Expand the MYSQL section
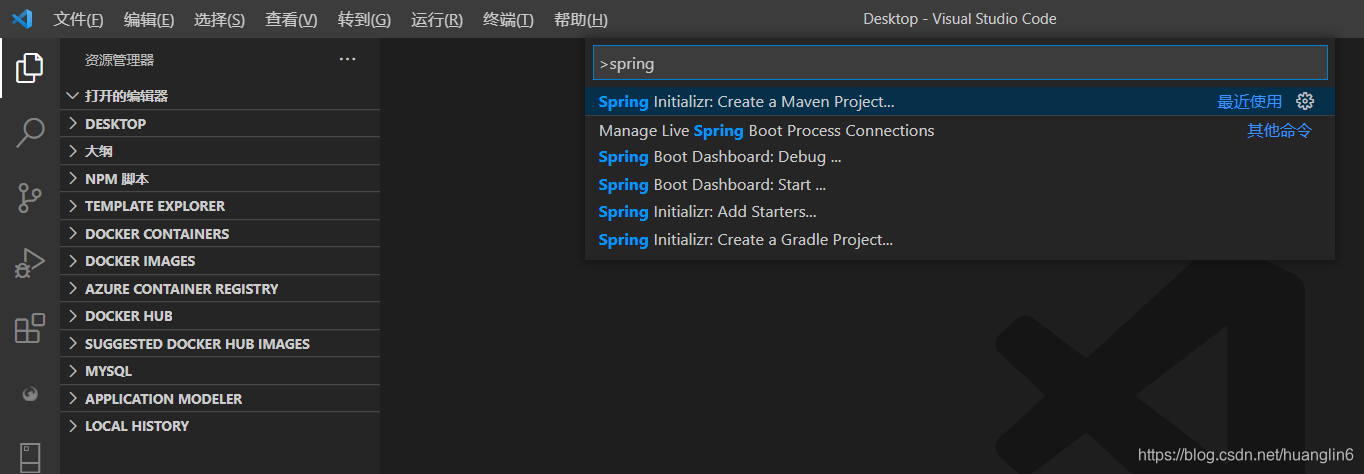This screenshot has height=474, width=1364. [x=220, y=371]
